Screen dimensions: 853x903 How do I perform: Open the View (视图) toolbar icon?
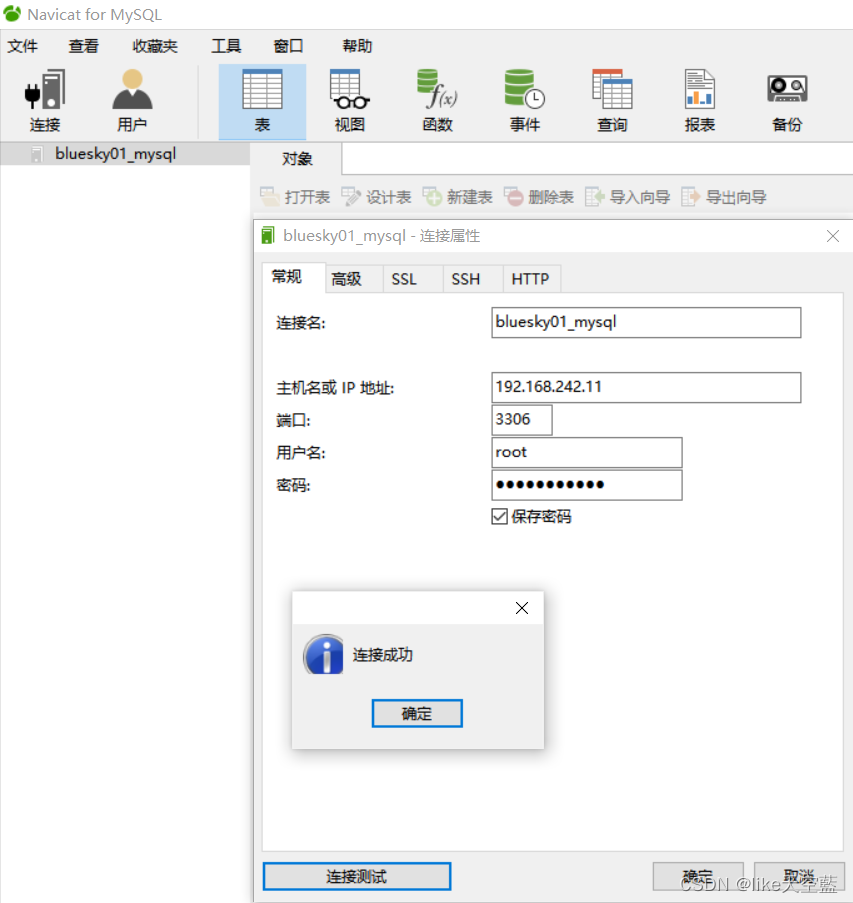point(350,102)
